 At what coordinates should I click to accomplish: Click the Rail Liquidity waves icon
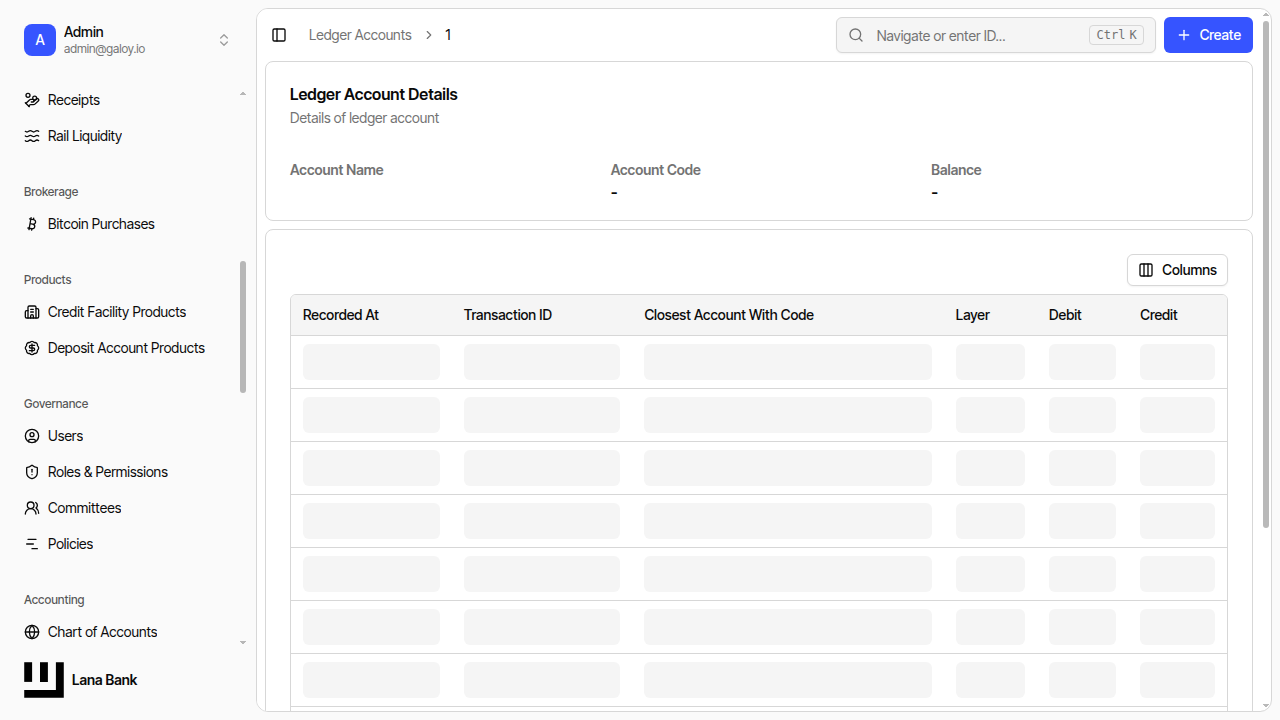click(x=32, y=136)
